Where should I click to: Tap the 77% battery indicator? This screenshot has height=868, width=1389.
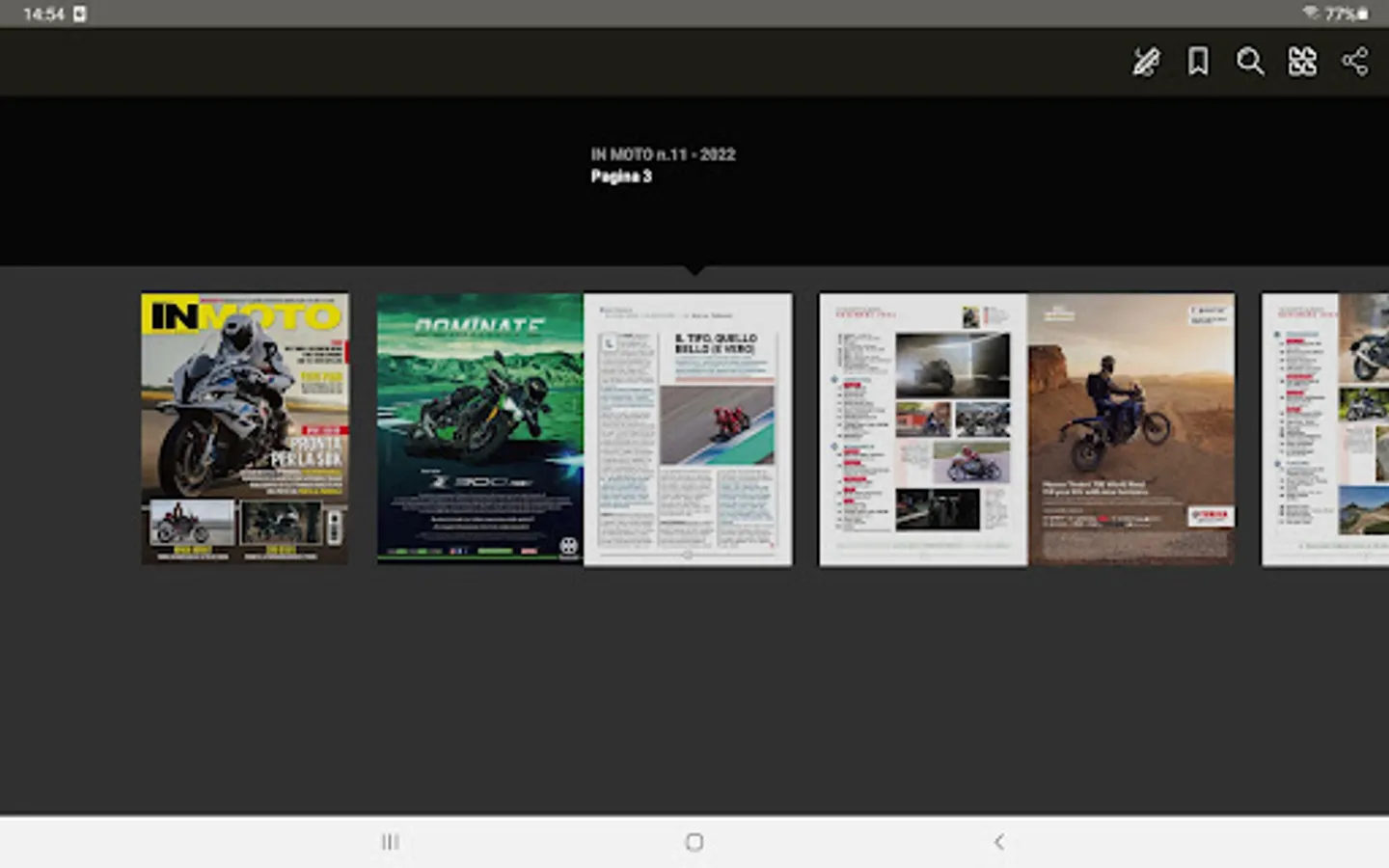(1347, 14)
